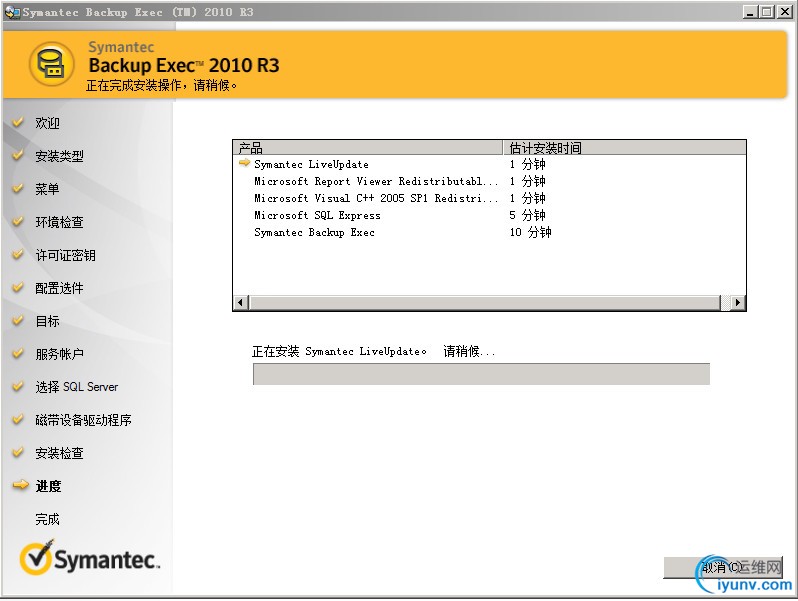Select the Microsoft Visual C++ 2005 SP1 row
798x601 pixels.
coord(490,198)
